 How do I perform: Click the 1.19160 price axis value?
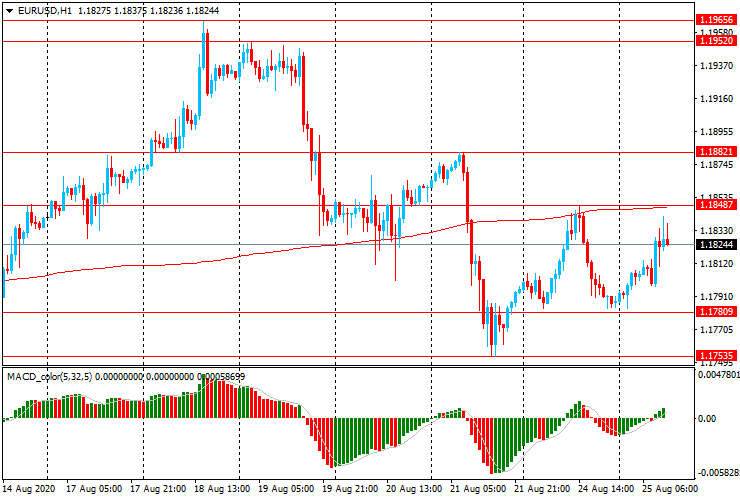(x=717, y=99)
